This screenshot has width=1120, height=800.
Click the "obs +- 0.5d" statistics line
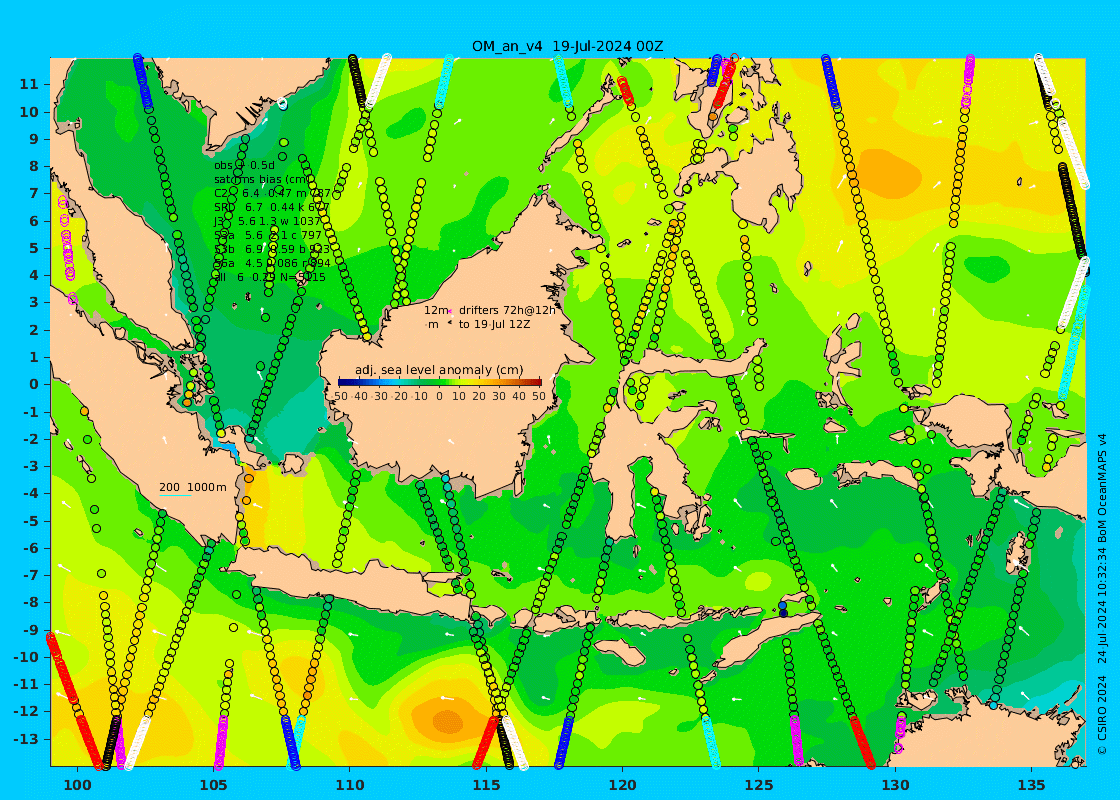(244, 166)
